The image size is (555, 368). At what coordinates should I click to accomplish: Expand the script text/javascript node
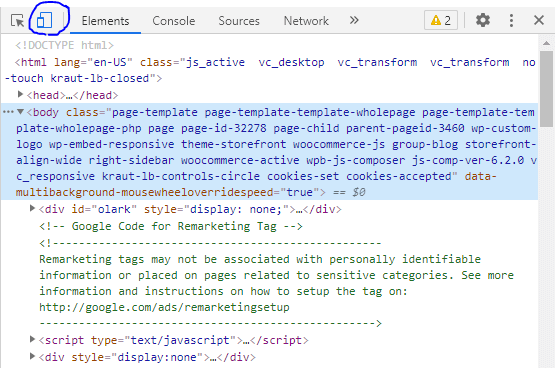click(32, 339)
